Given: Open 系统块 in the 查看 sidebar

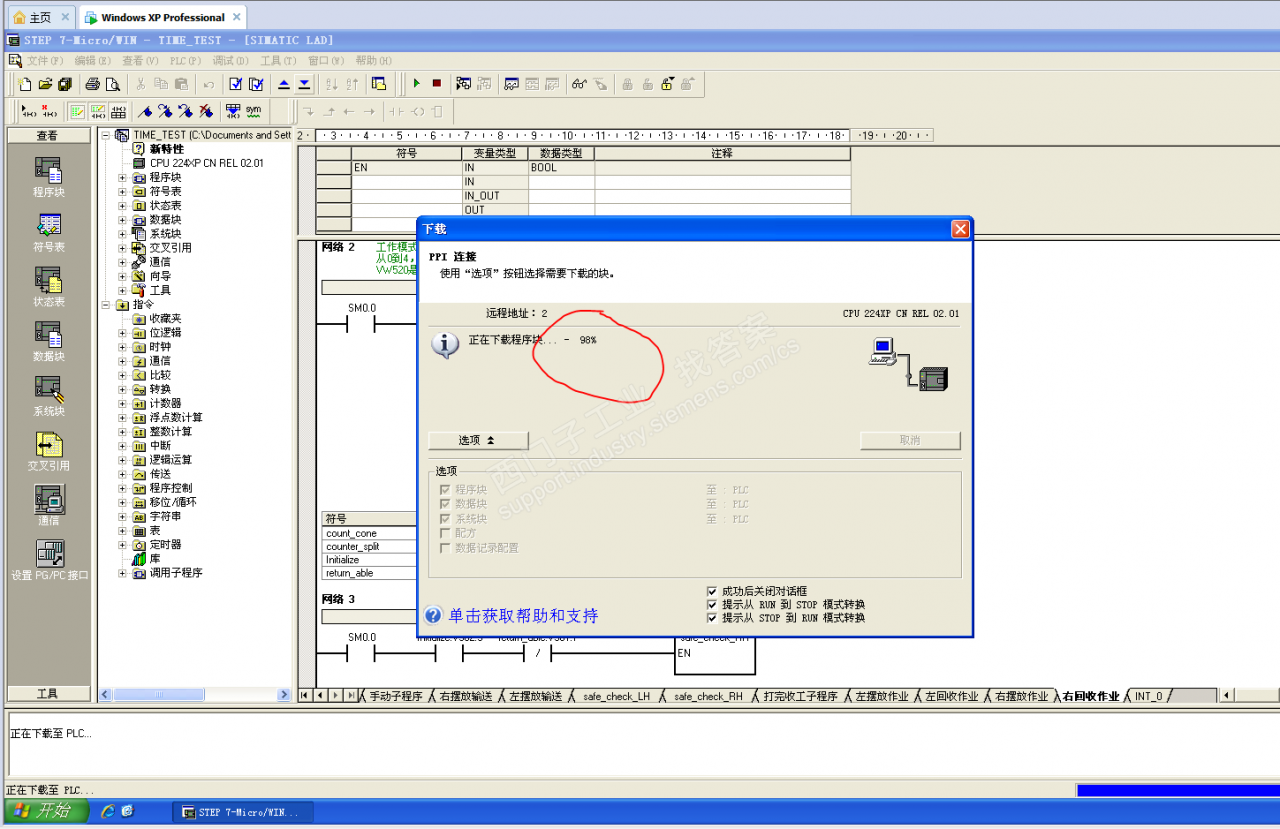Looking at the screenshot, I should [48, 396].
